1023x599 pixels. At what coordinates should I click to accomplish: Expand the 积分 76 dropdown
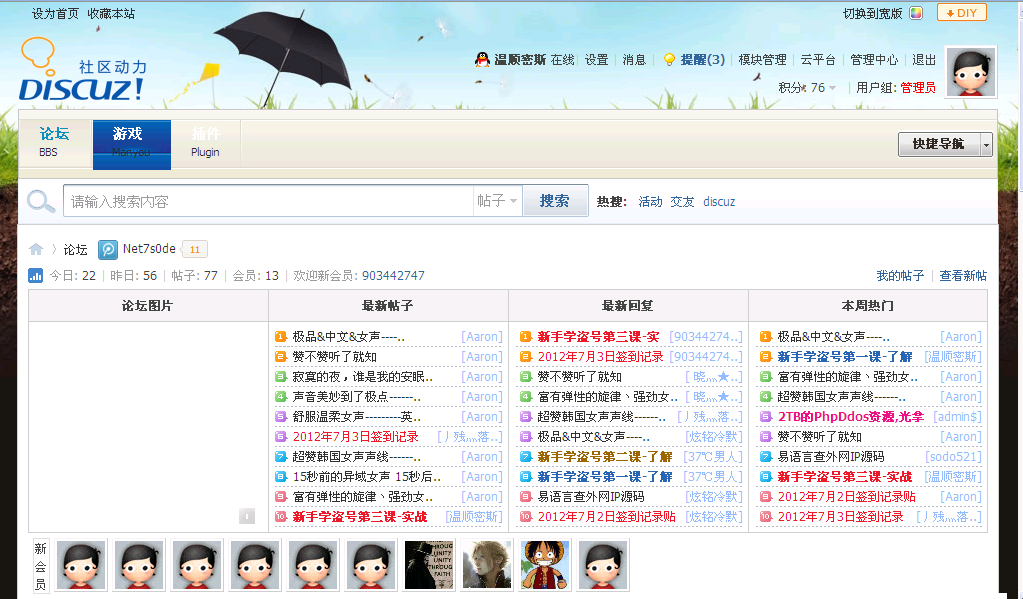click(806, 87)
